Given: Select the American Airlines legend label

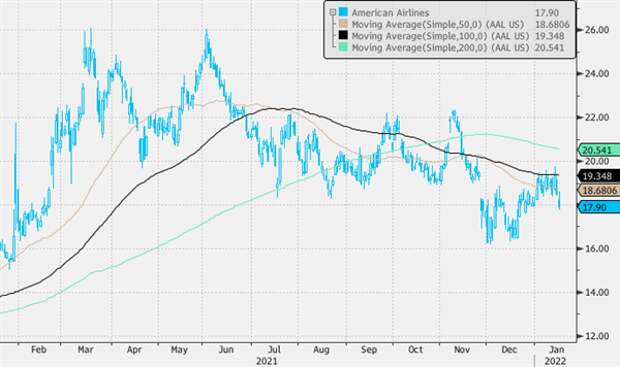Looking at the screenshot, I should 390,13.
